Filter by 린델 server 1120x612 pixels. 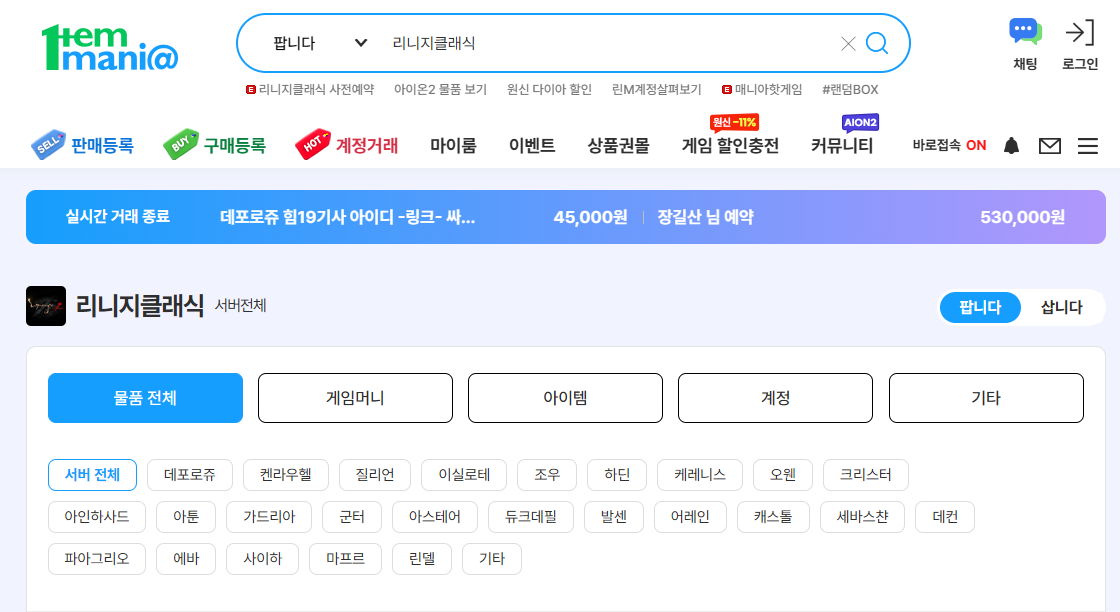(x=421, y=559)
